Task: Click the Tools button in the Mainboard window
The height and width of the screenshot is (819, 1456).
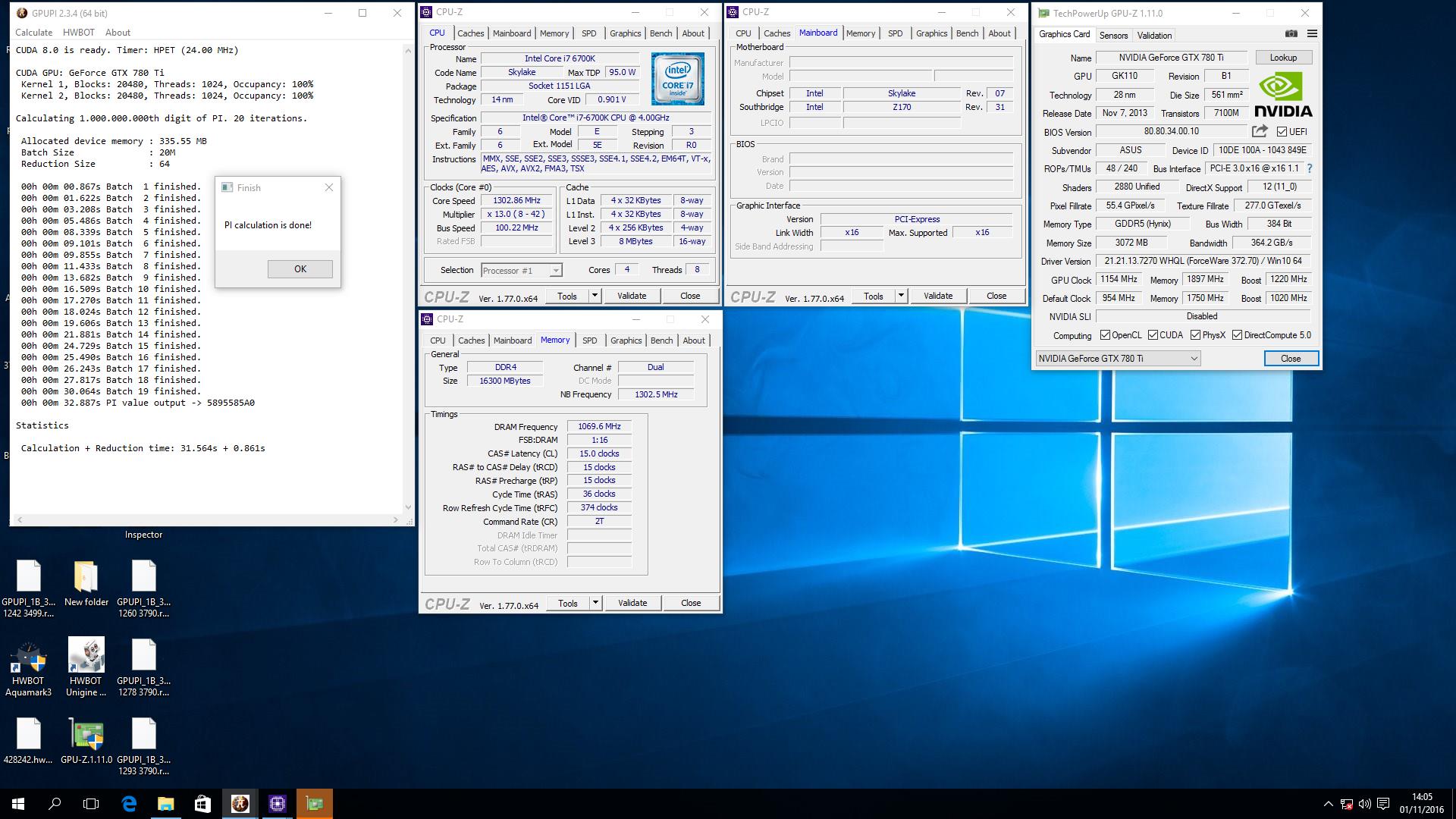Action: [x=874, y=297]
